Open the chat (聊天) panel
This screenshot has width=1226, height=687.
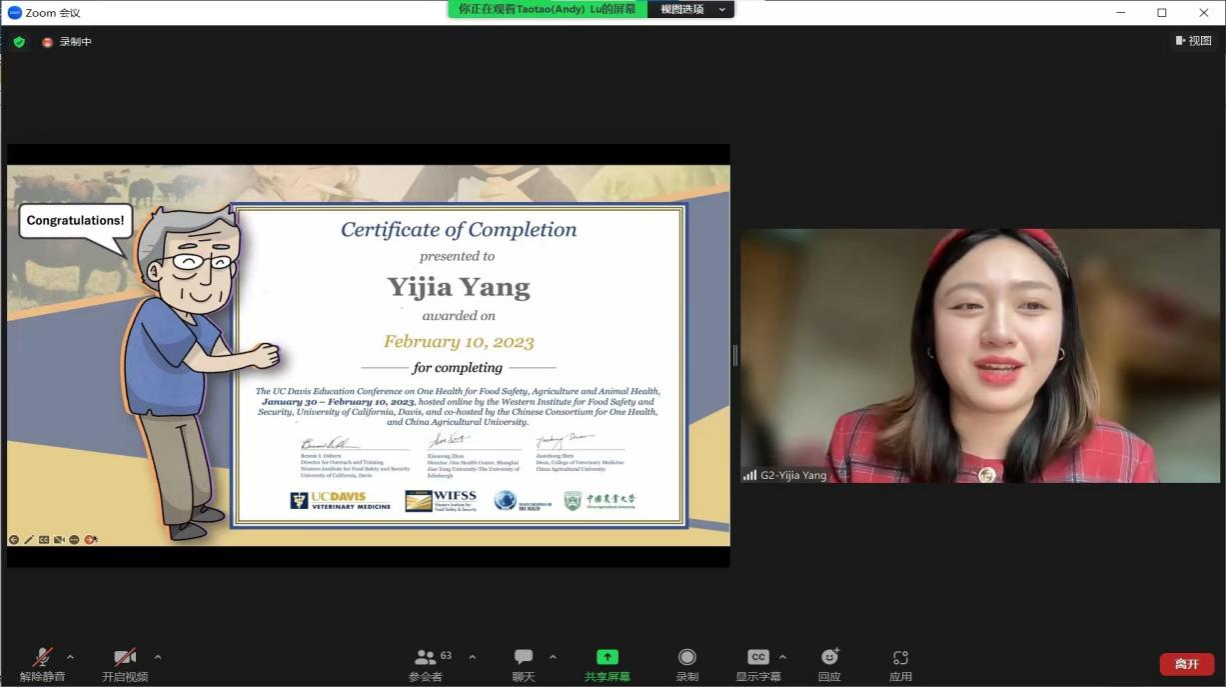click(x=524, y=659)
